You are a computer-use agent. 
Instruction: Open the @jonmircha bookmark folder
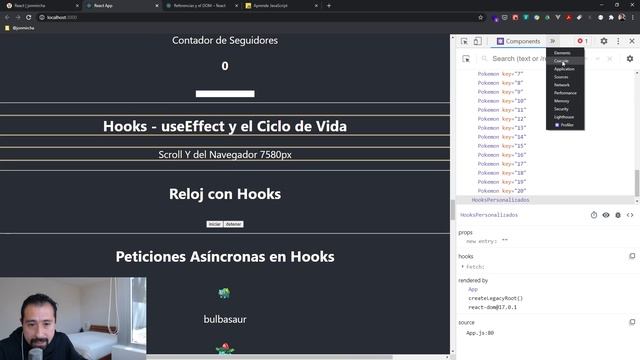[x=20, y=28]
